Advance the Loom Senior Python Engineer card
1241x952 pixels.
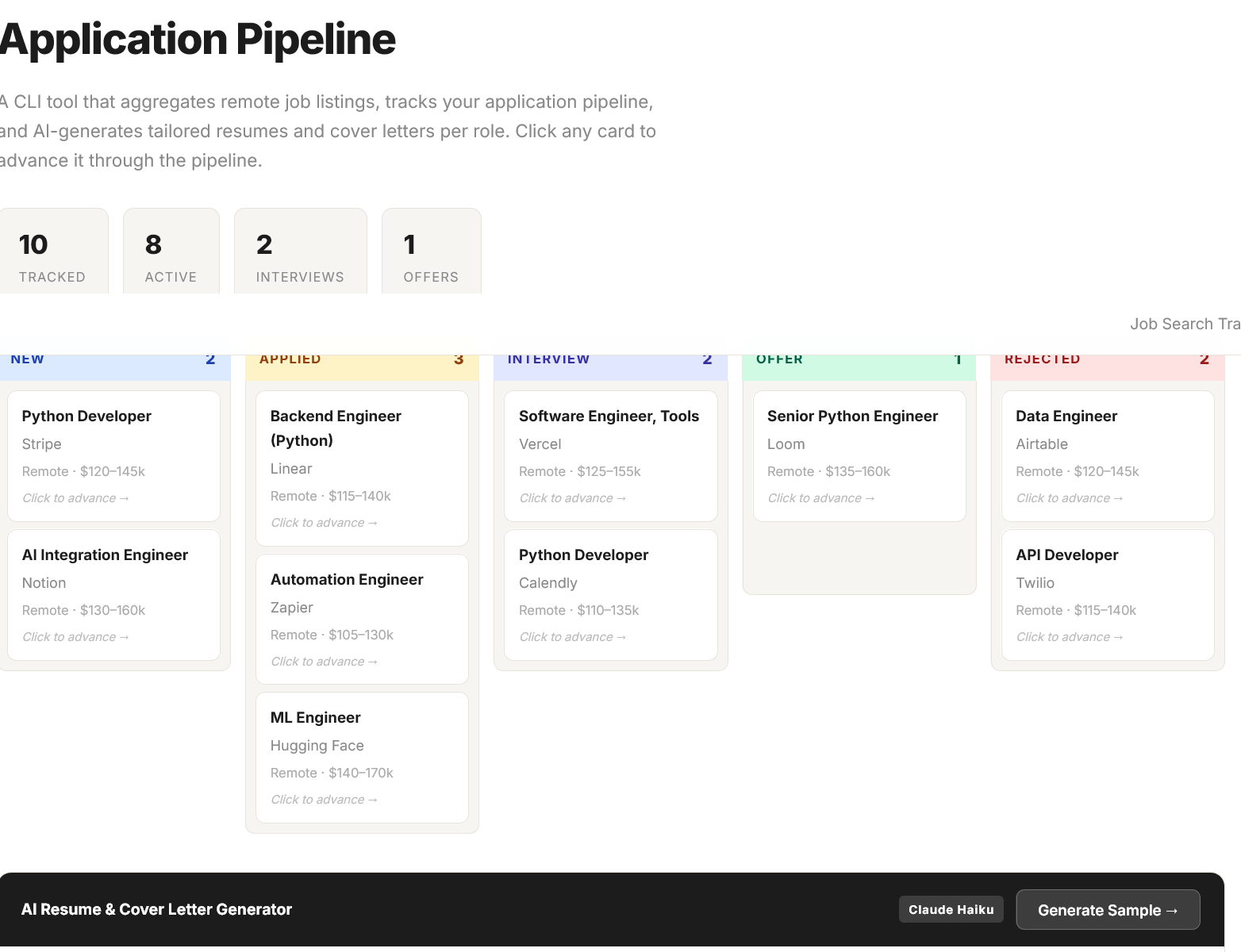click(x=859, y=456)
